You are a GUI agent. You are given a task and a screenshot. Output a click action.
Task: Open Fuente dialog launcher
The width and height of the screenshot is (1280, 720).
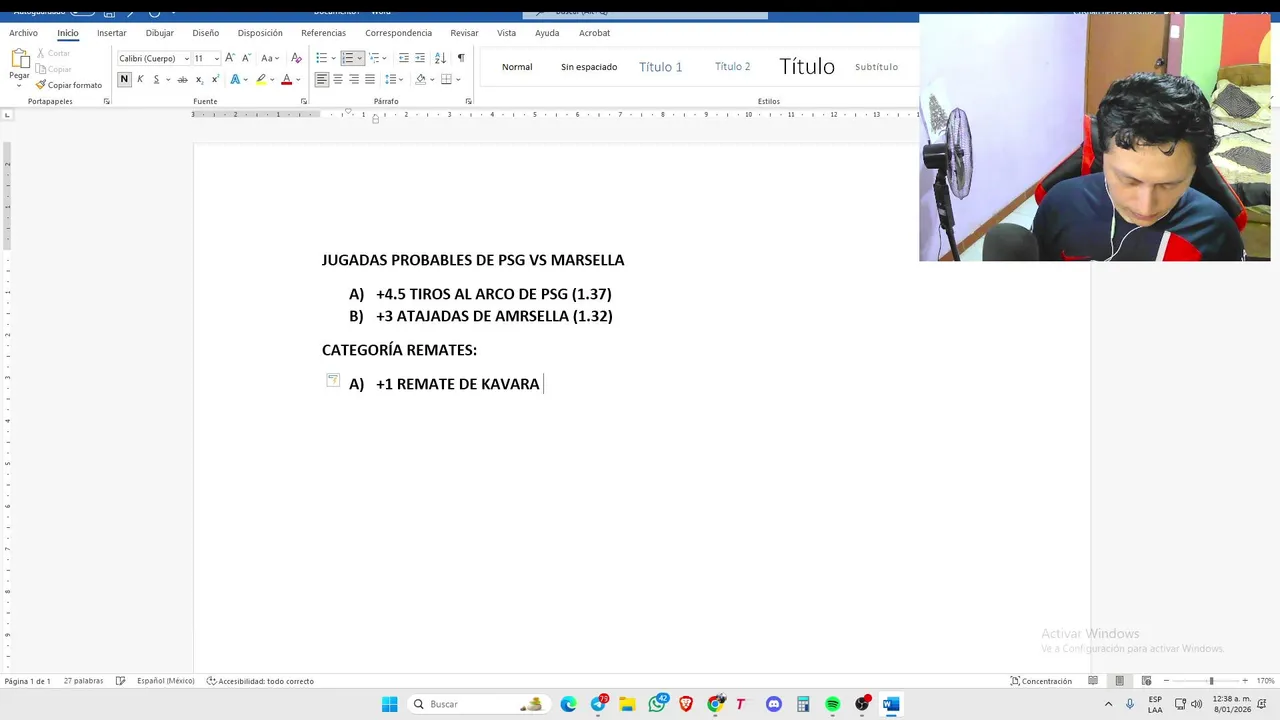tap(304, 101)
